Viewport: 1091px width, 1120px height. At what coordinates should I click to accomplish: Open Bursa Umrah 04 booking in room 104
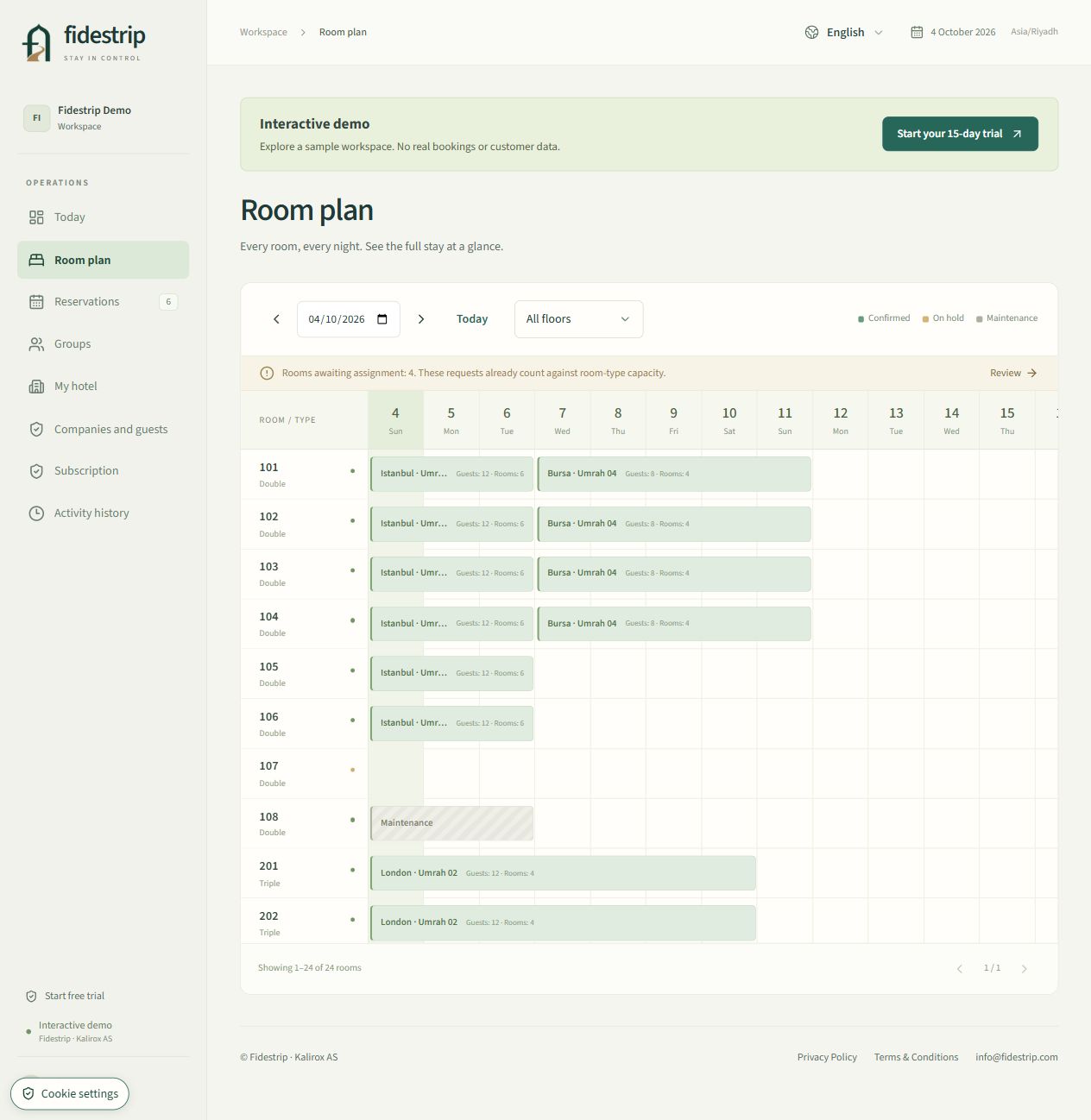(674, 624)
